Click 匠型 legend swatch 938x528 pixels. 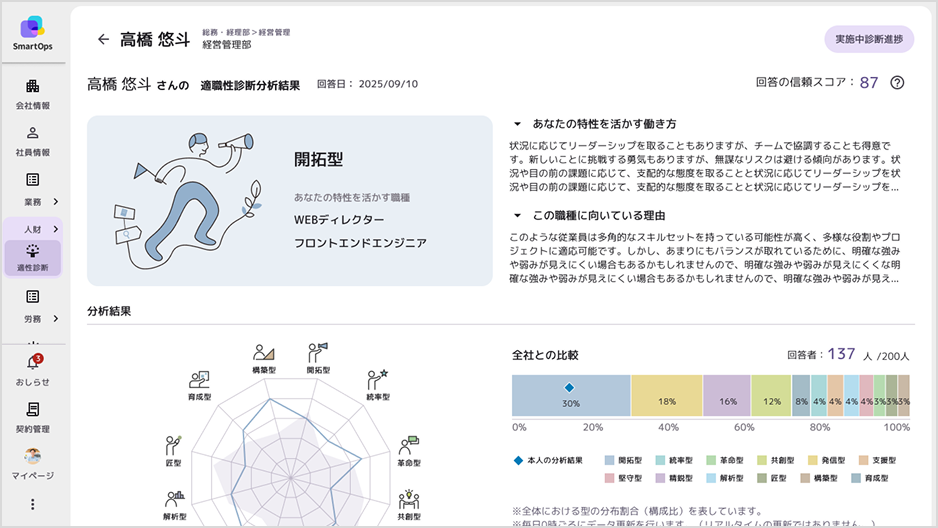coord(762,478)
